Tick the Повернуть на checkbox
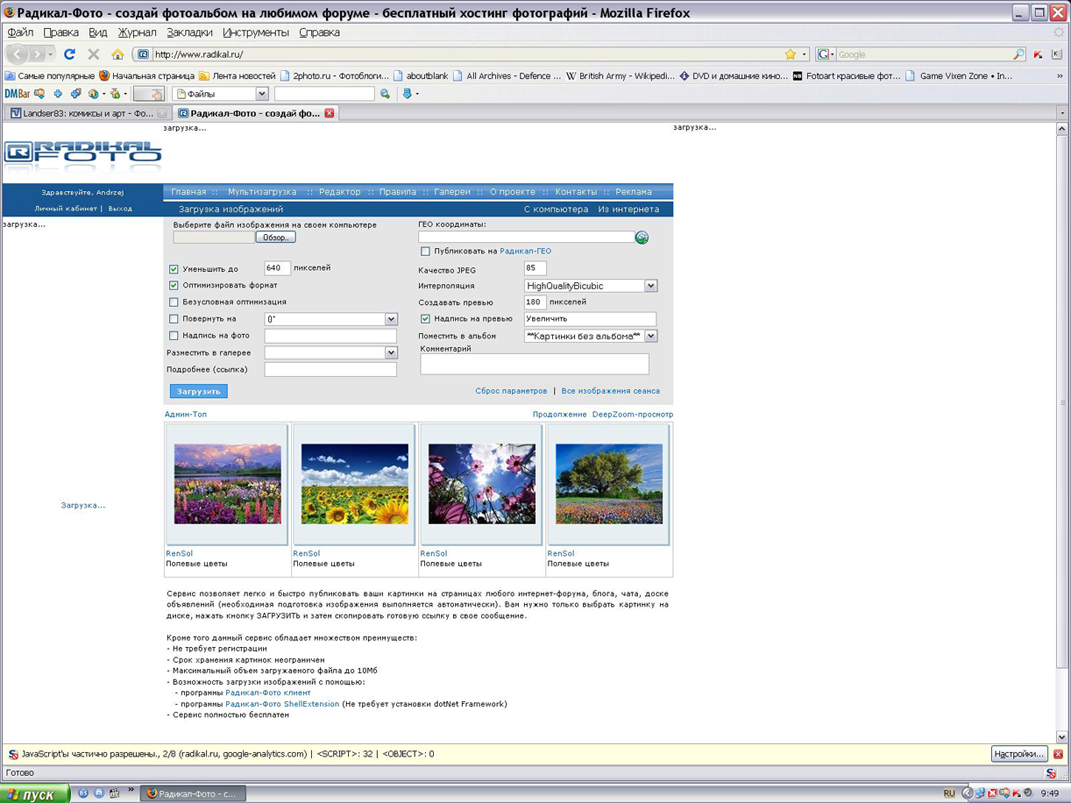The image size is (1071, 803). point(173,319)
